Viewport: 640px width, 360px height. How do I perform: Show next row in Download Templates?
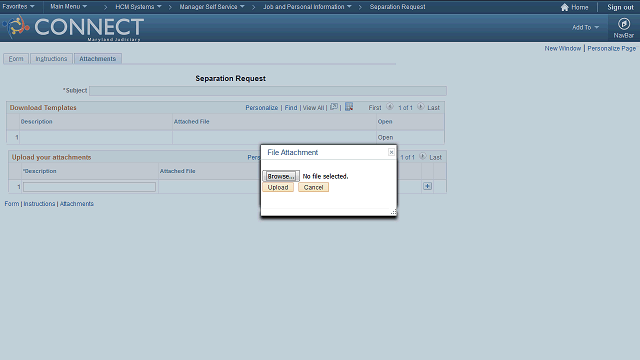click(420, 107)
